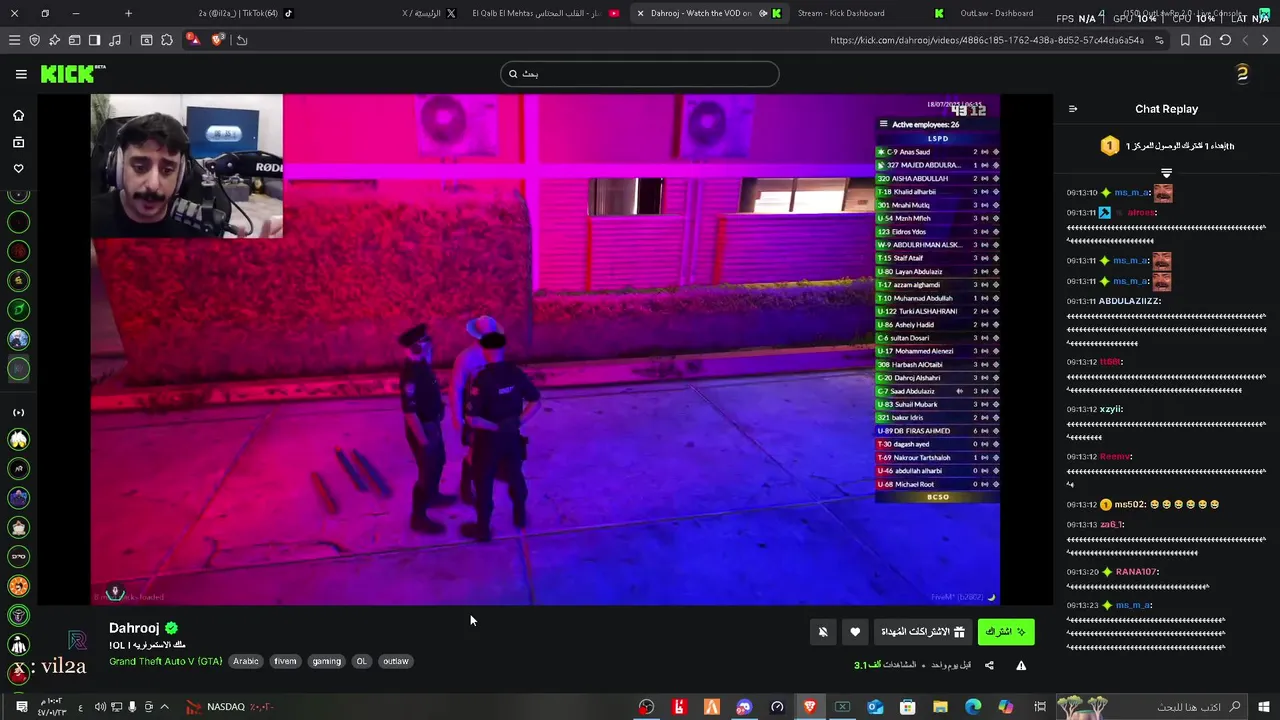Open Brave Shields icon in toolbar
The height and width of the screenshot is (720, 1280).
tap(34, 40)
